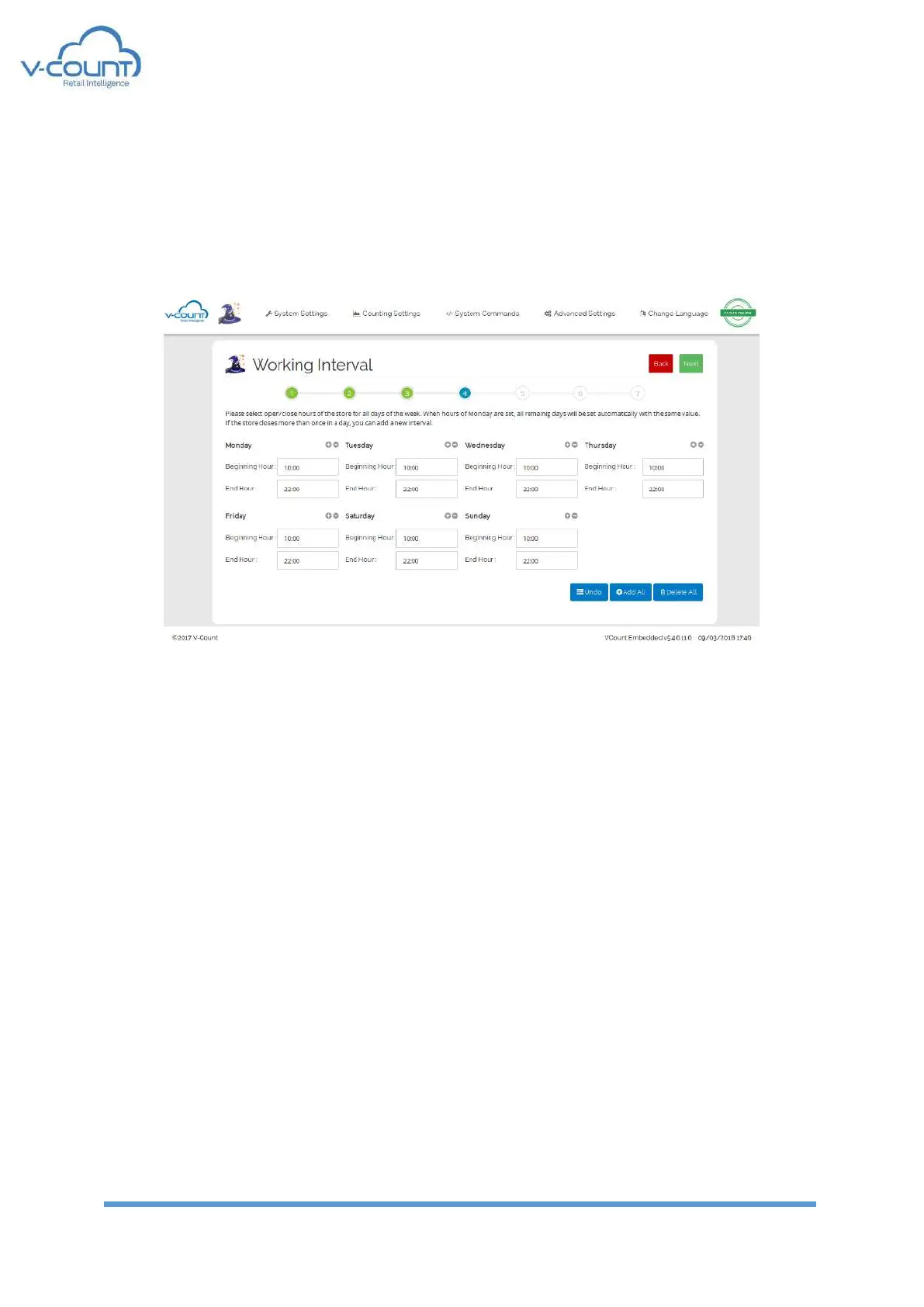
Task: Edit Saturday Beginning Hour field
Action: (x=427, y=538)
